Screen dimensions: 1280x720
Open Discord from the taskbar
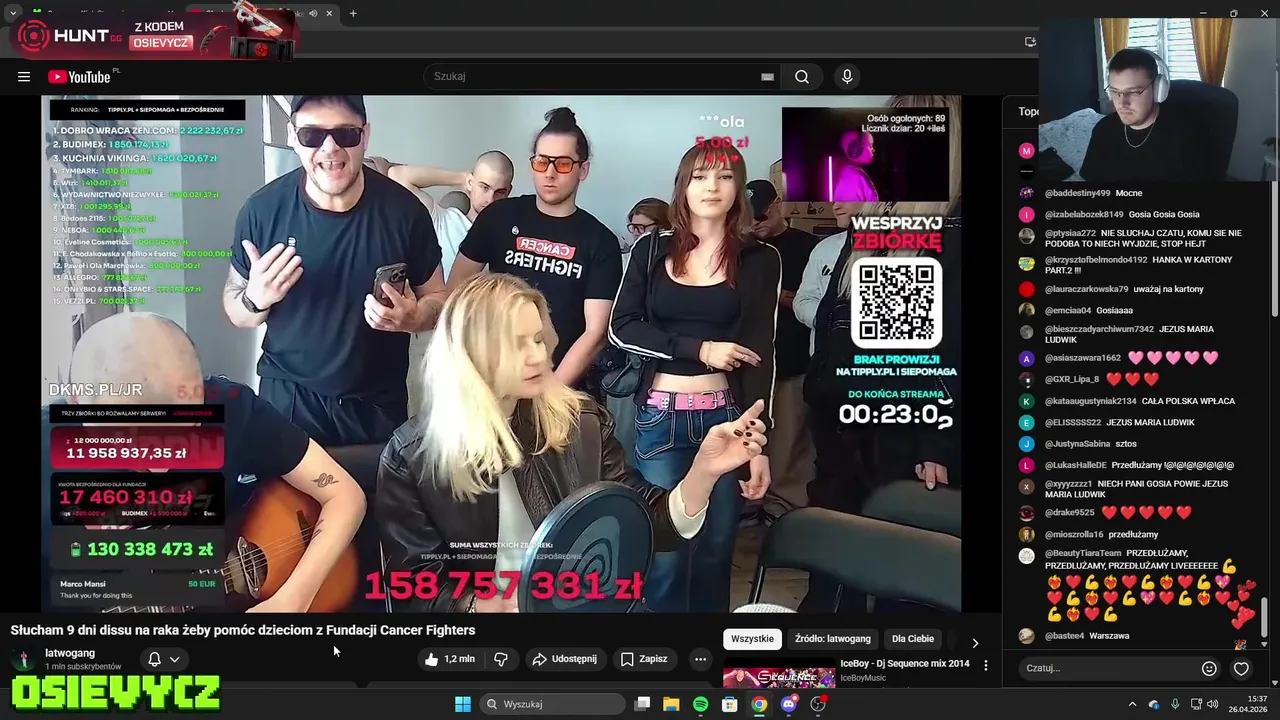(789, 704)
